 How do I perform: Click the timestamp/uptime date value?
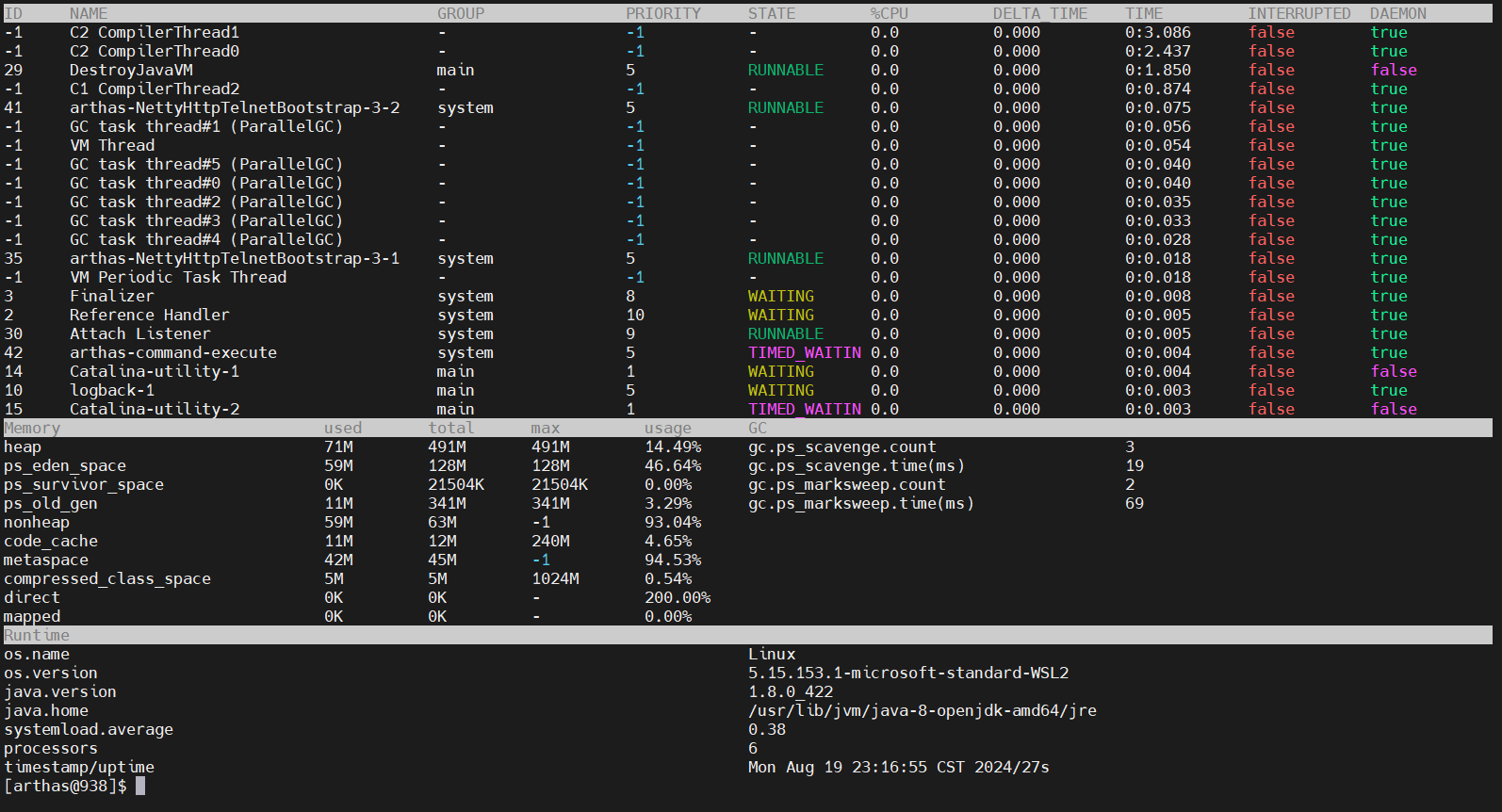pos(898,768)
